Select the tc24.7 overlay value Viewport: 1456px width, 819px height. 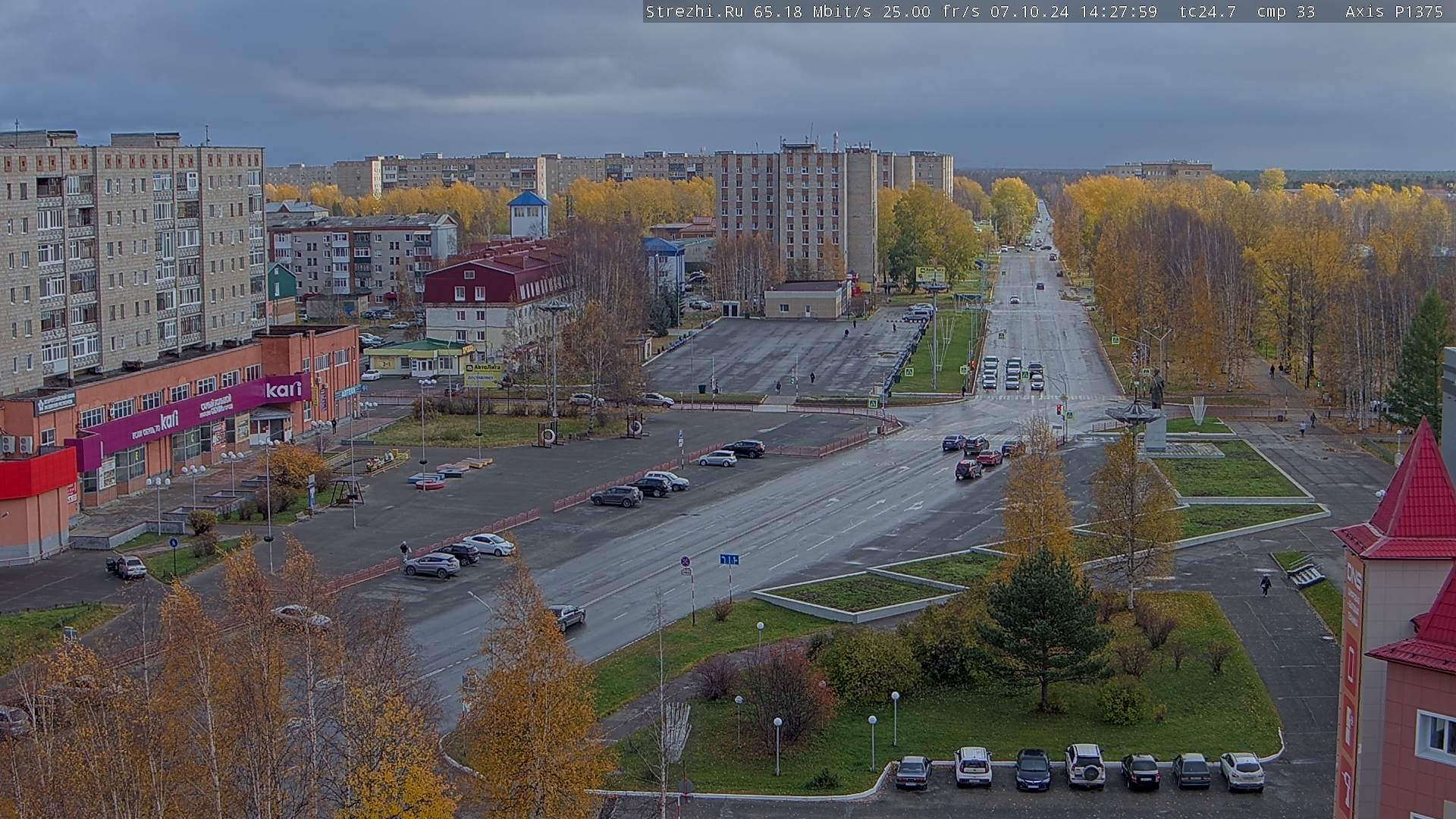point(1207,11)
